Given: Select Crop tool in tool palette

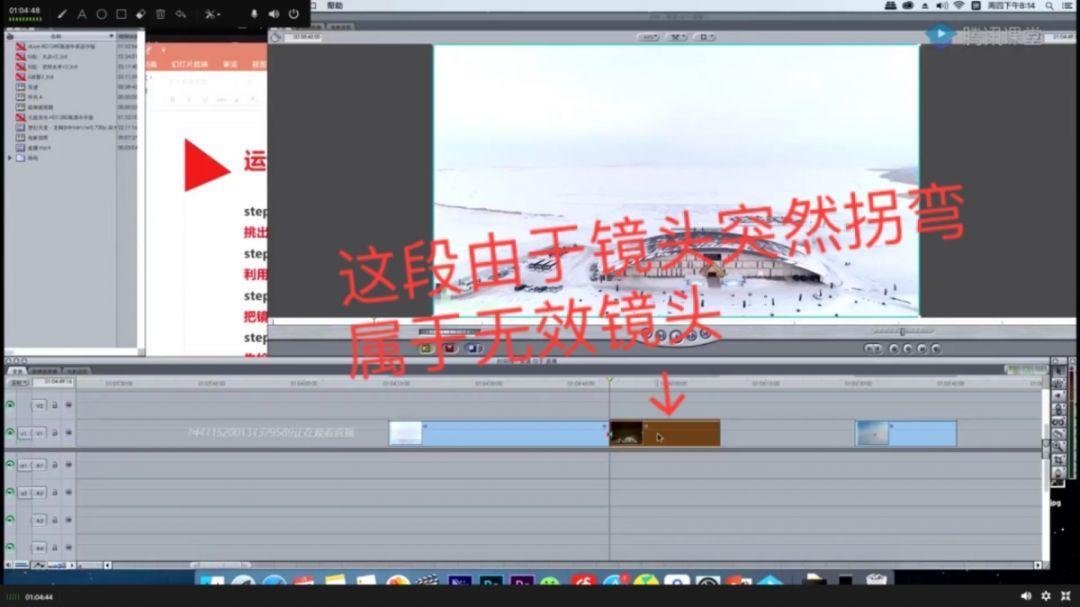Looking at the screenshot, I should click(1059, 460).
